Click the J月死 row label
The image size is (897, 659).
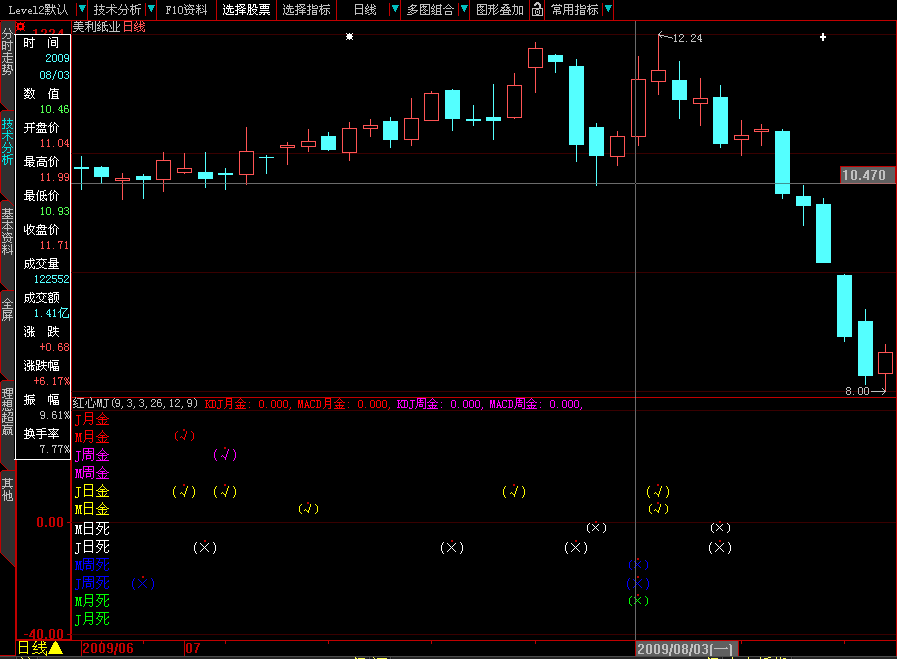pyautogui.click(x=92, y=619)
